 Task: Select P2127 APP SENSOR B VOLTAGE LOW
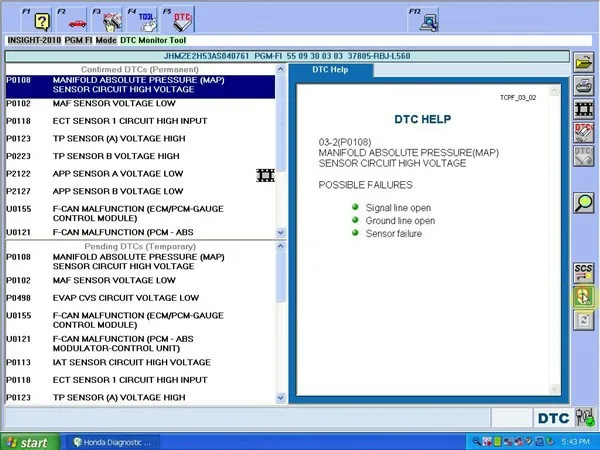pyautogui.click(x=140, y=192)
